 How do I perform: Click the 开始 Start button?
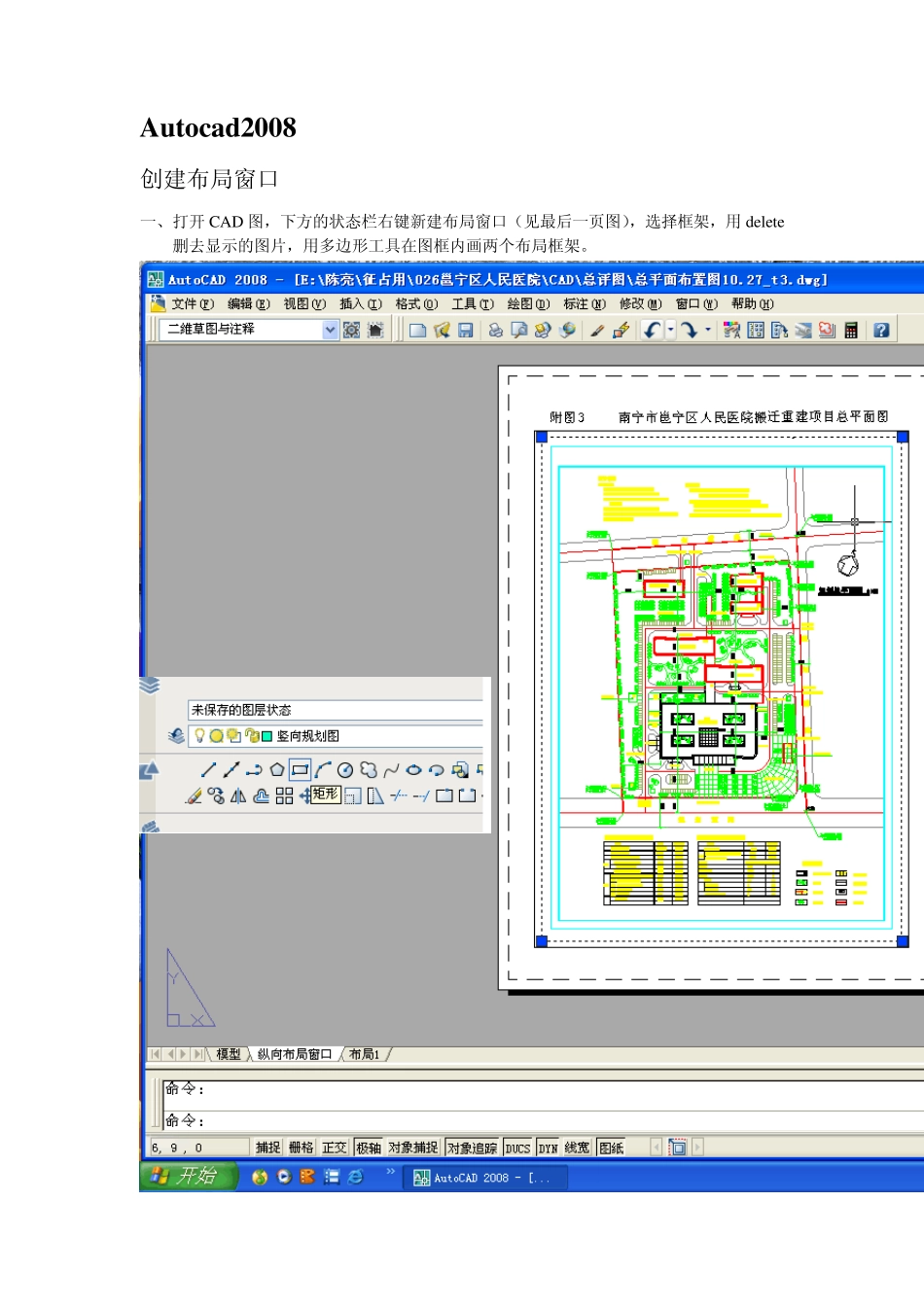coord(189,1177)
